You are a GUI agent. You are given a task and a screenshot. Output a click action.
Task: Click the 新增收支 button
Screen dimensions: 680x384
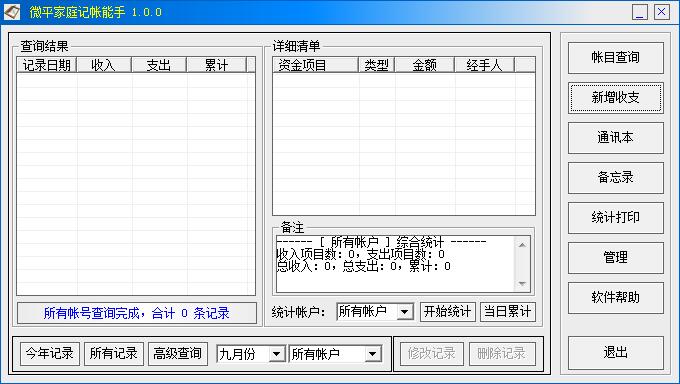click(615, 98)
